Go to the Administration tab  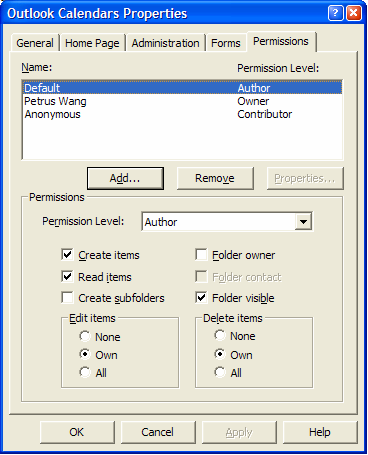[x=165, y=43]
